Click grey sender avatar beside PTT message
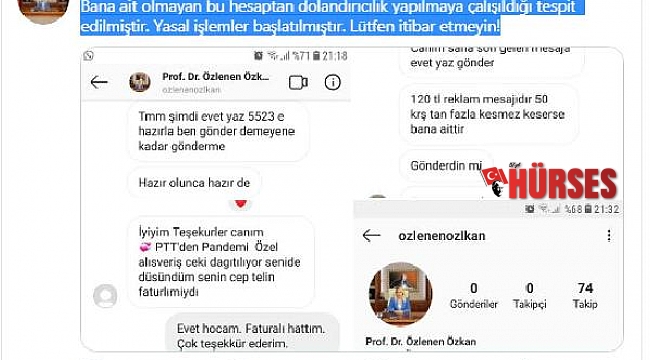This screenshot has width=650, height=360. [x=105, y=296]
